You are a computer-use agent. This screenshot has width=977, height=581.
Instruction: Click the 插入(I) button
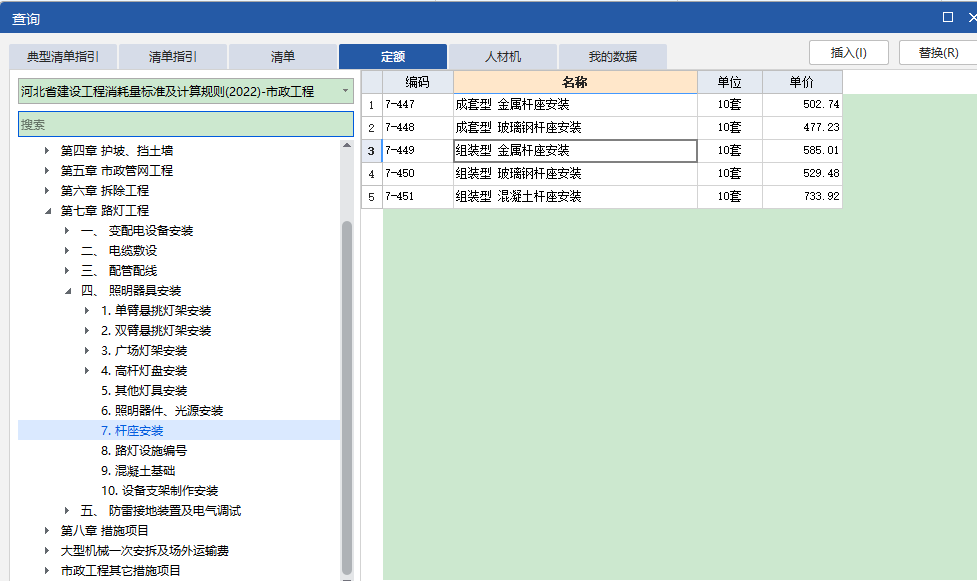click(848, 52)
